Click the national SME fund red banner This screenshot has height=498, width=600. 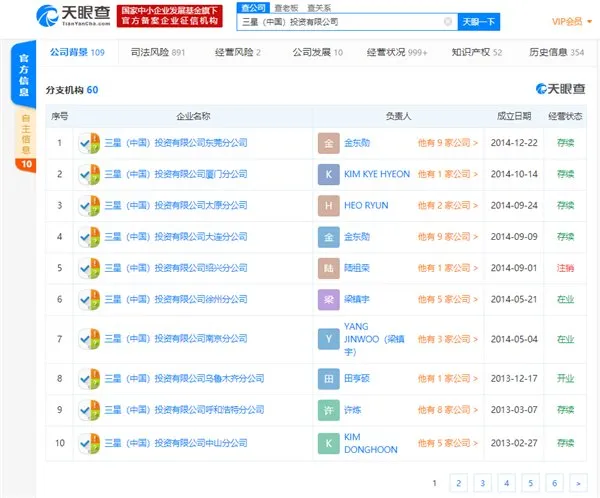pyautogui.click(x=170, y=16)
